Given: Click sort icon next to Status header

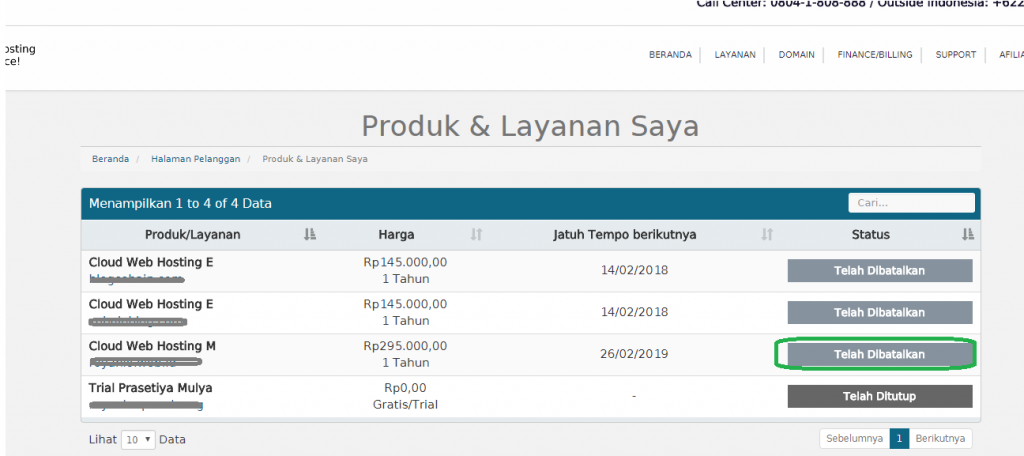Looking at the screenshot, I should pos(967,234).
